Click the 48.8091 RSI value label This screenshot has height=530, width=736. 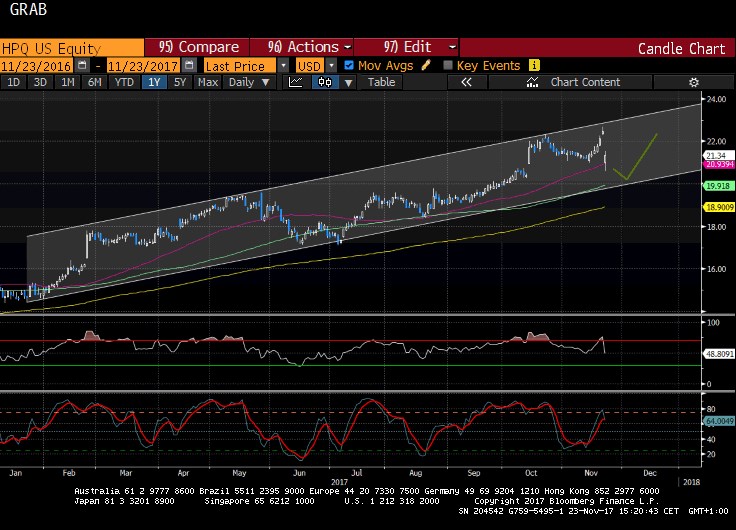pyautogui.click(x=718, y=354)
